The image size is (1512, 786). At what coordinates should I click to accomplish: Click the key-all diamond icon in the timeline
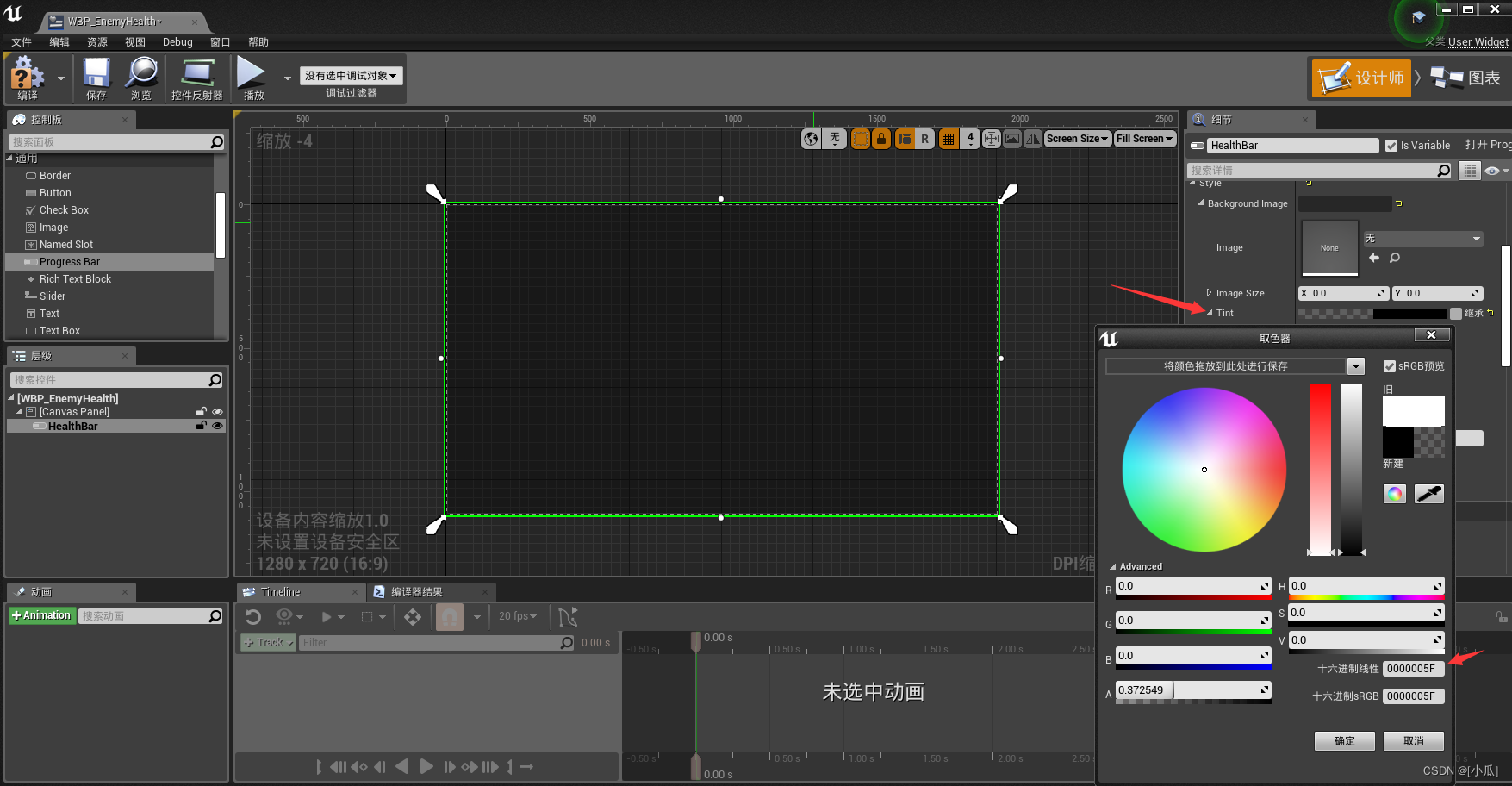(x=413, y=616)
